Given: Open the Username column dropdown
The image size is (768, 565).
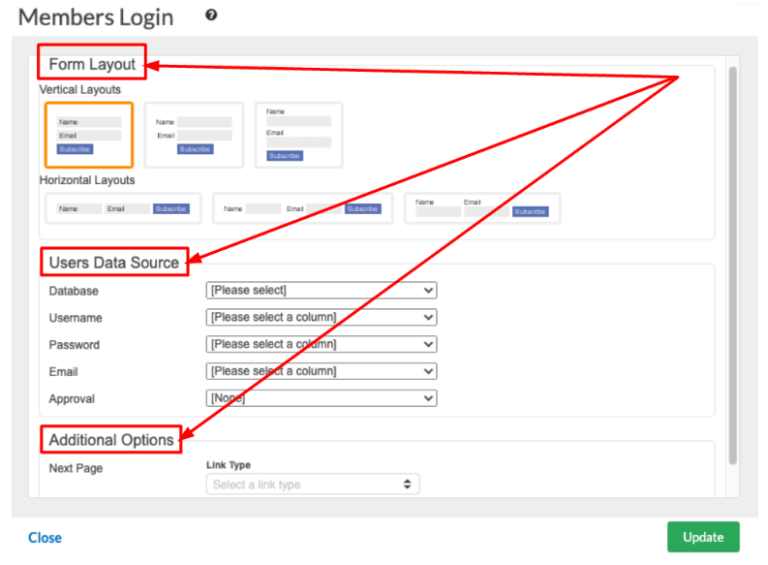Looking at the screenshot, I should (x=321, y=317).
